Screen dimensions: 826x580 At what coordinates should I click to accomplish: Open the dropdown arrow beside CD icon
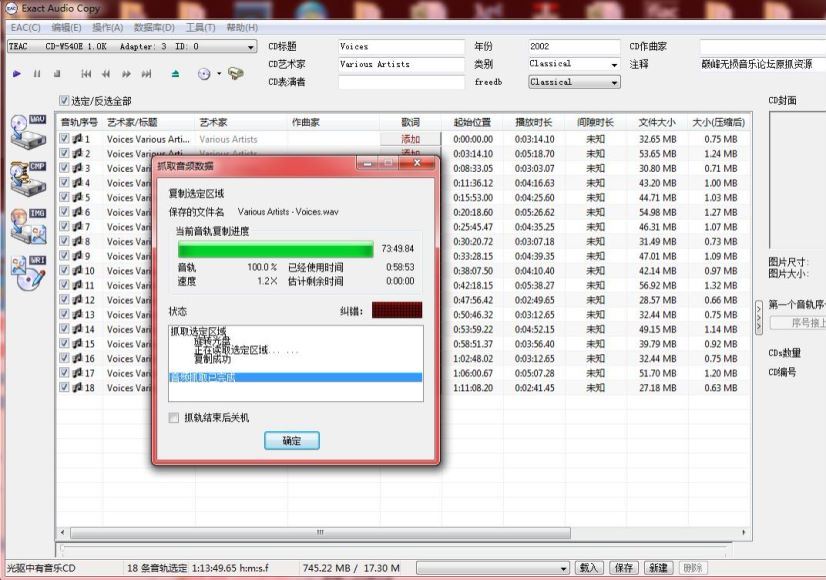coord(219,74)
